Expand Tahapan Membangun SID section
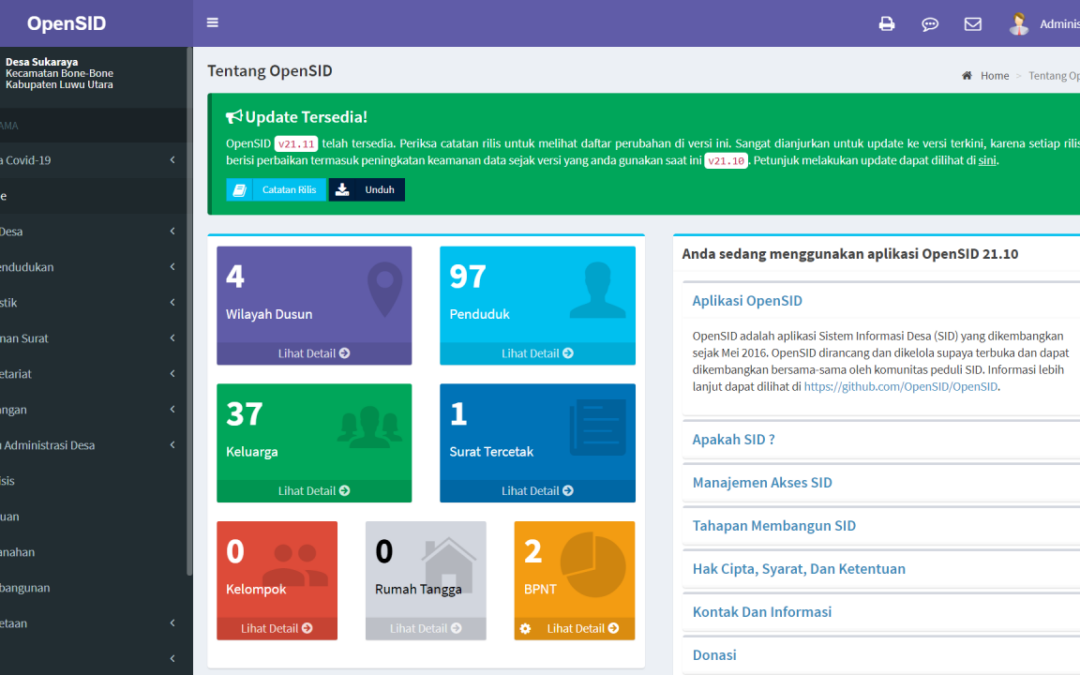The image size is (1080, 675). [x=774, y=526]
